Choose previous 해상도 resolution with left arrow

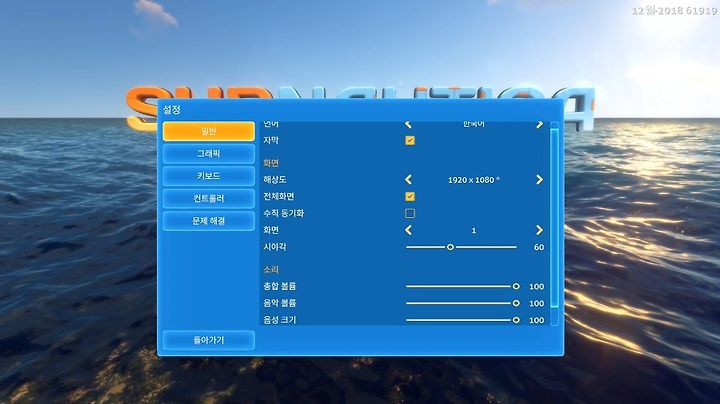408,180
